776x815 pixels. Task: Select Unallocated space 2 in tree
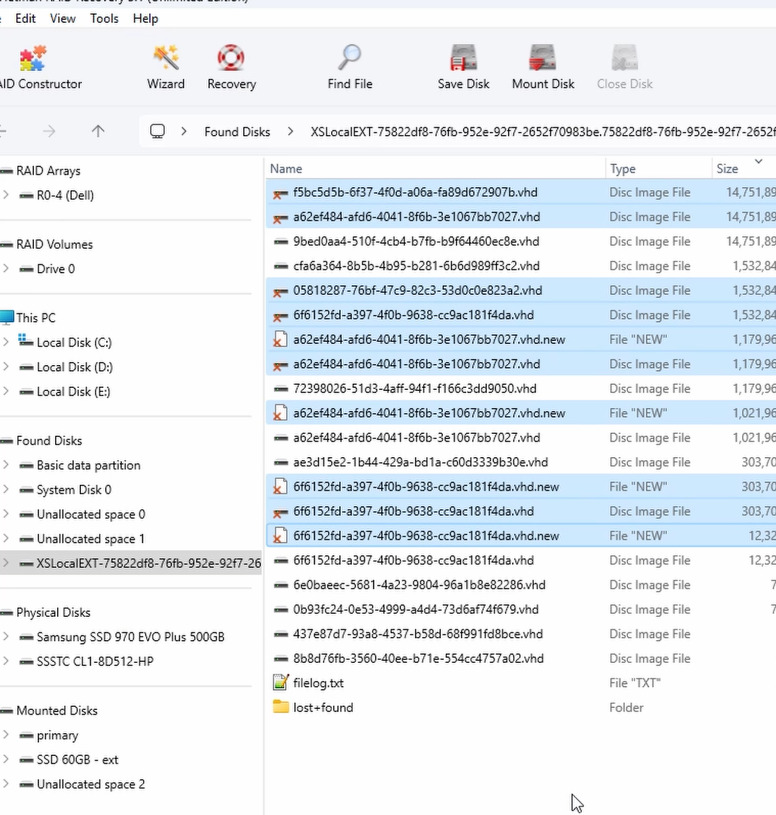[90, 784]
